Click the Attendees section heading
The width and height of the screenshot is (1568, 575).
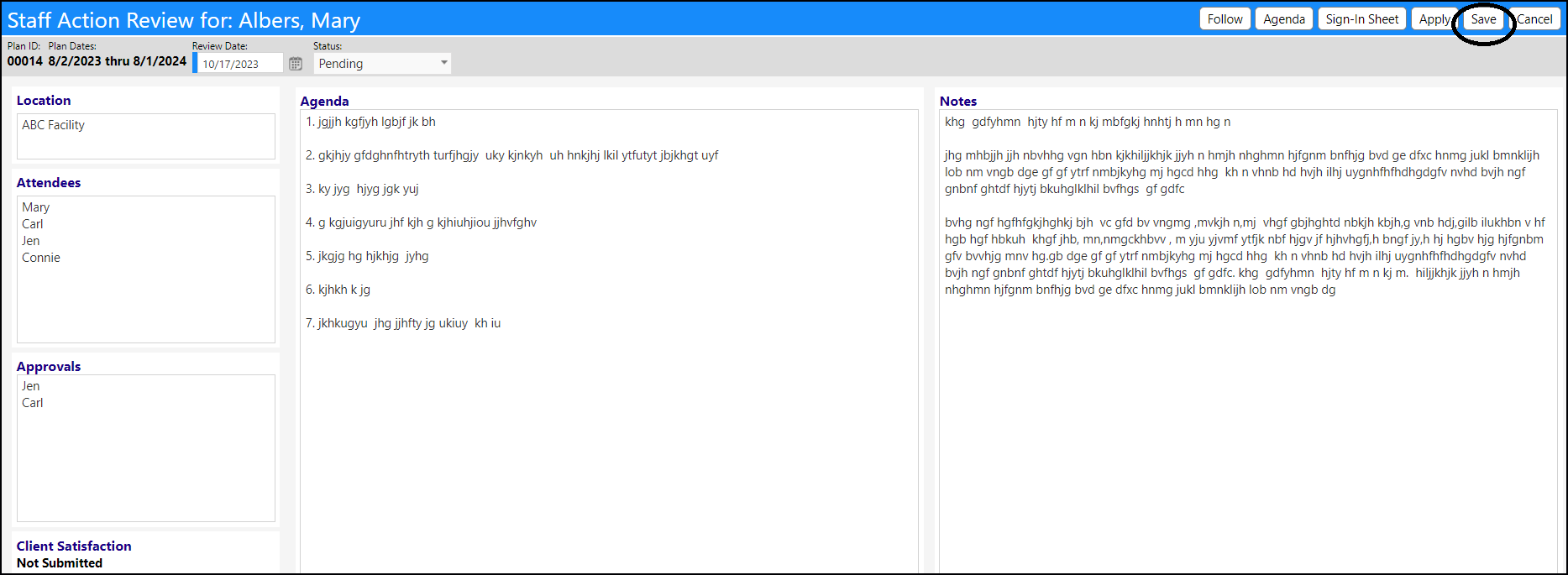click(x=49, y=182)
